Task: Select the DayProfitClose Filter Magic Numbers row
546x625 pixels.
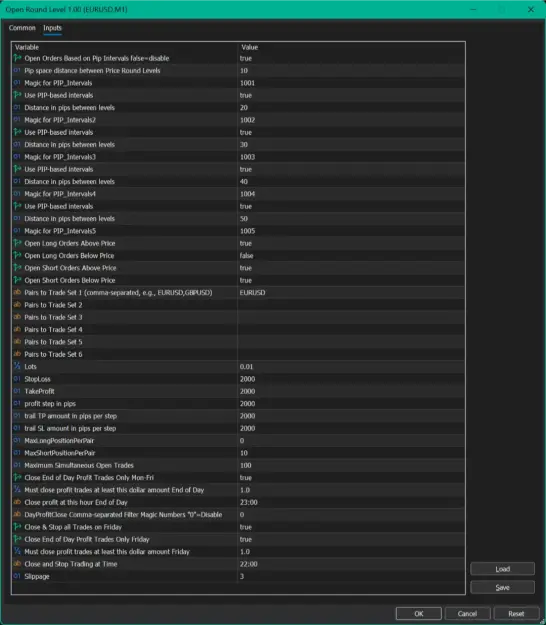Action: click(238, 515)
